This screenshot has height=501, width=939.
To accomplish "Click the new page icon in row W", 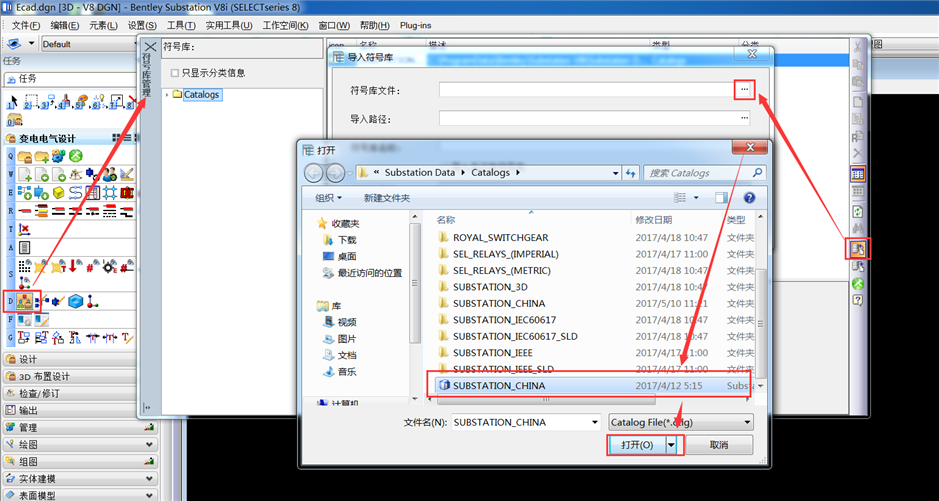I will (x=25, y=174).
